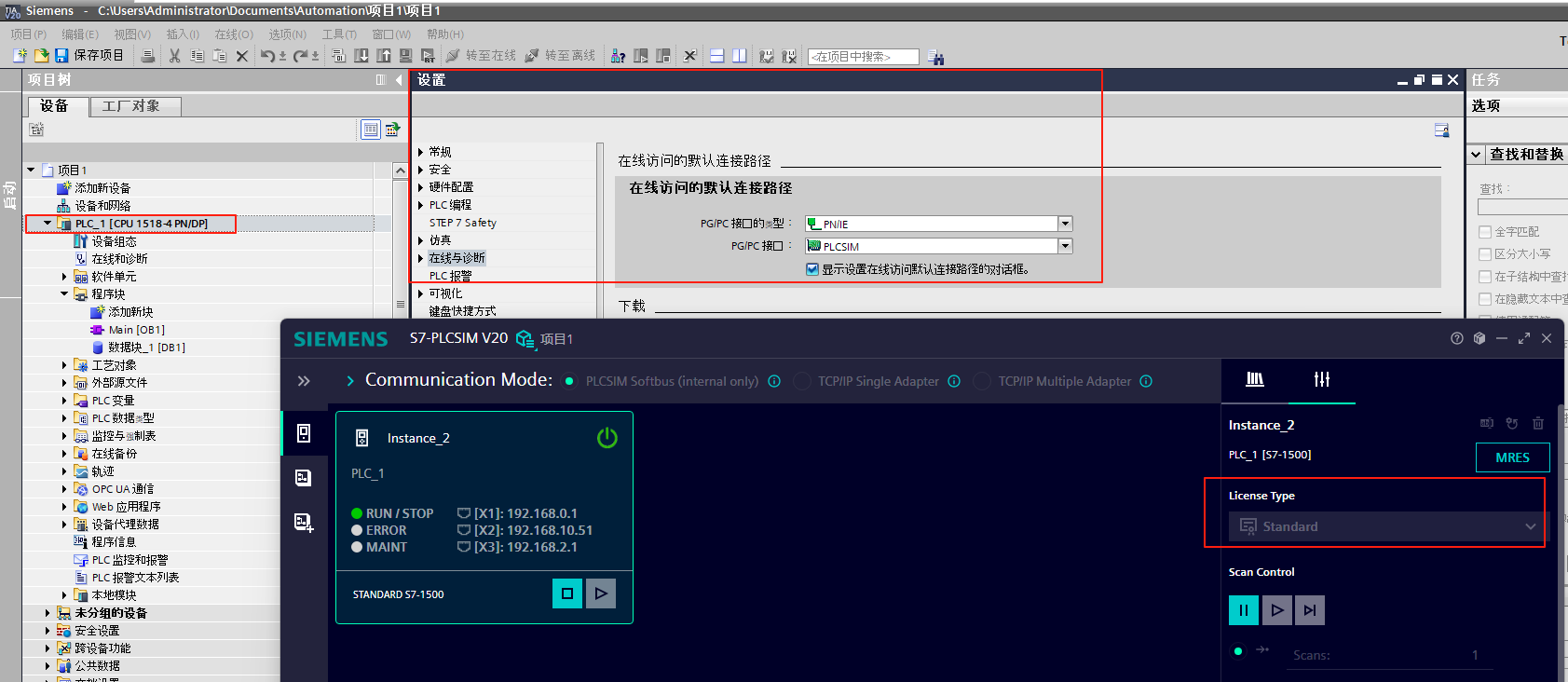Expand the 软件单元 node
This screenshot has height=682, width=1568.
tap(64, 277)
